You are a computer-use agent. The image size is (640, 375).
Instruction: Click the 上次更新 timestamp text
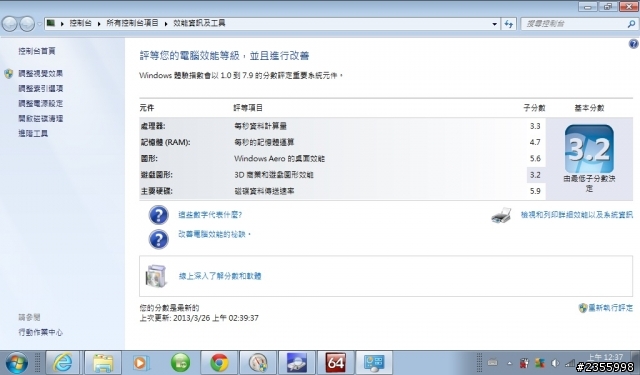[x=199, y=318]
